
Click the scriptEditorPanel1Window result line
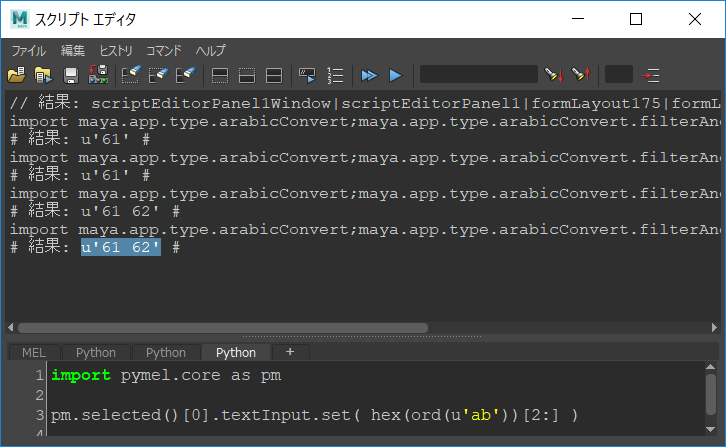tap(365, 103)
